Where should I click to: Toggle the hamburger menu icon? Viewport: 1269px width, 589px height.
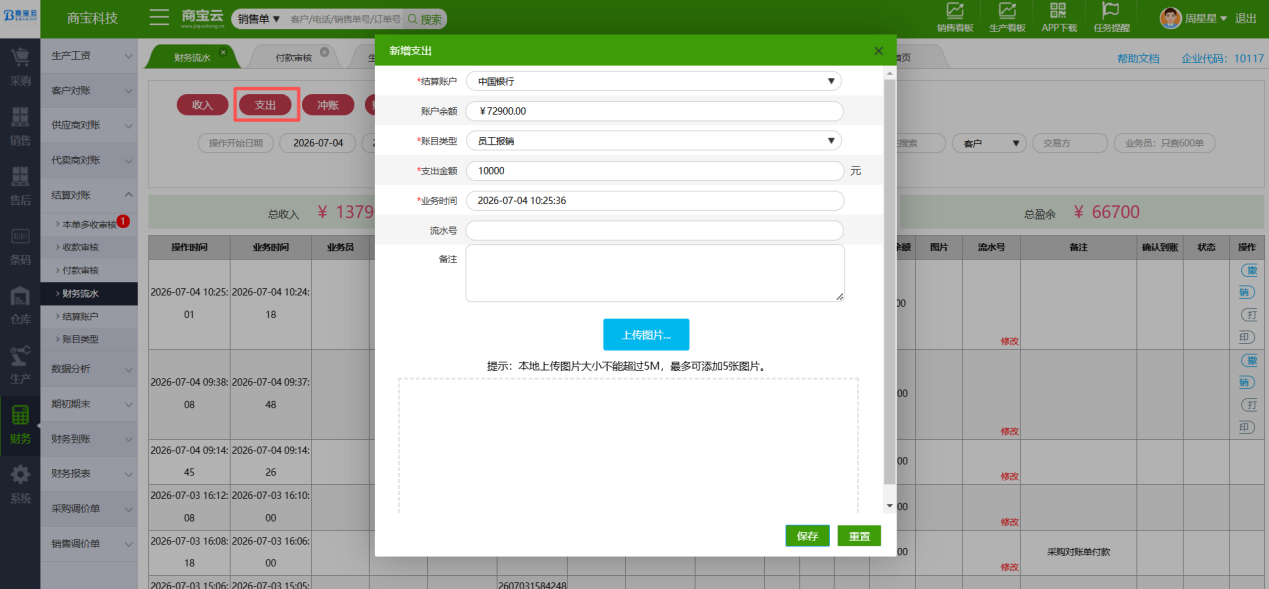(159, 18)
